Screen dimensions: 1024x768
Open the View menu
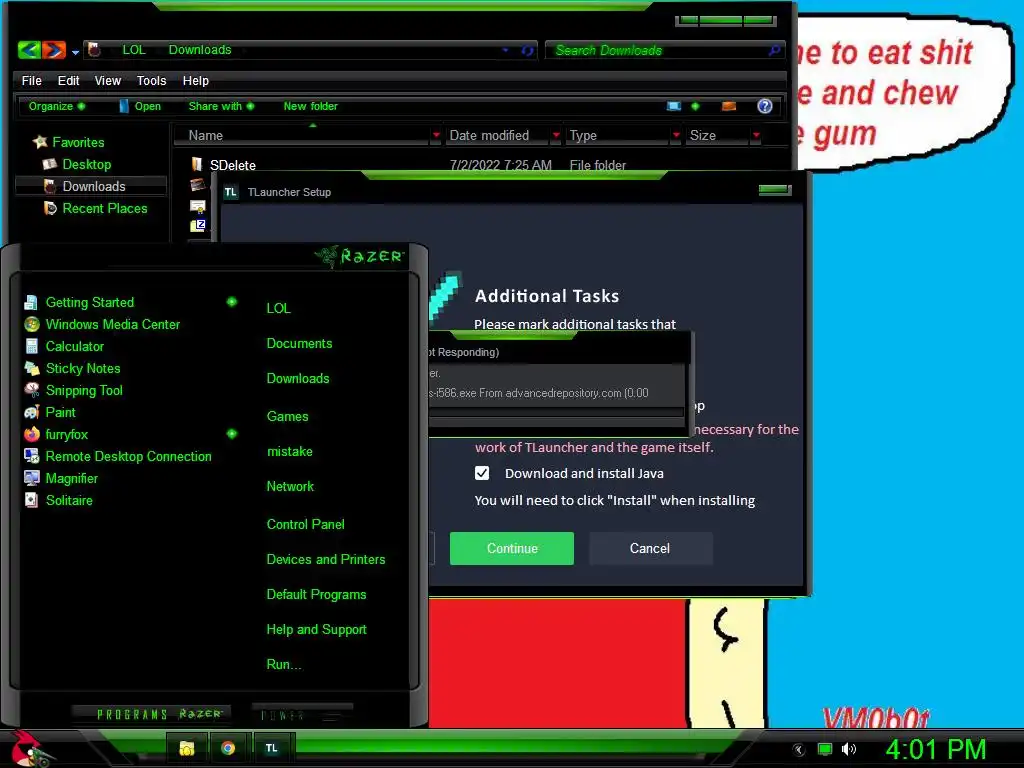pos(108,80)
